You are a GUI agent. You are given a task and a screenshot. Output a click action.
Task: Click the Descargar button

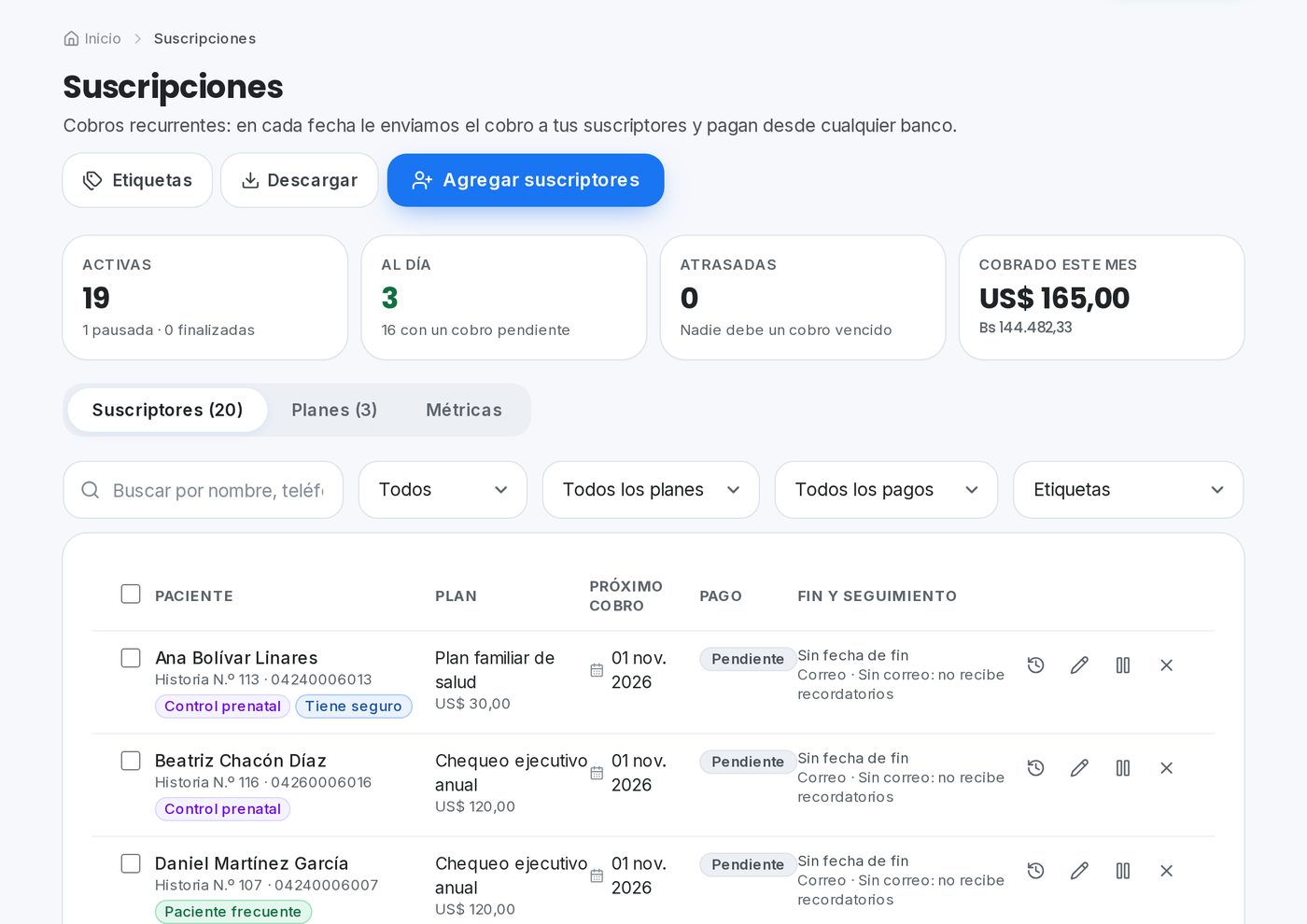[x=299, y=180]
